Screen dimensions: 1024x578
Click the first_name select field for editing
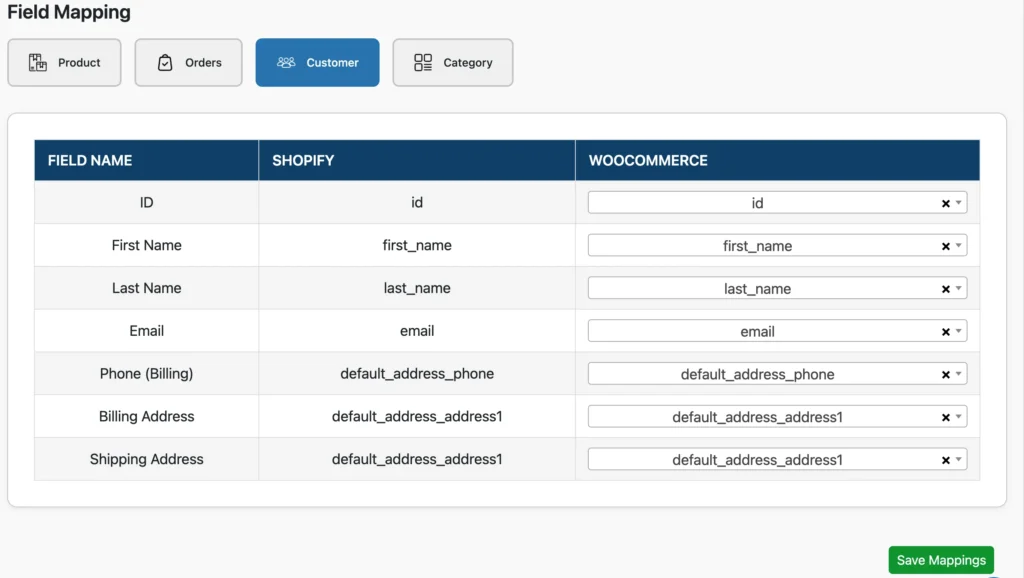click(778, 245)
